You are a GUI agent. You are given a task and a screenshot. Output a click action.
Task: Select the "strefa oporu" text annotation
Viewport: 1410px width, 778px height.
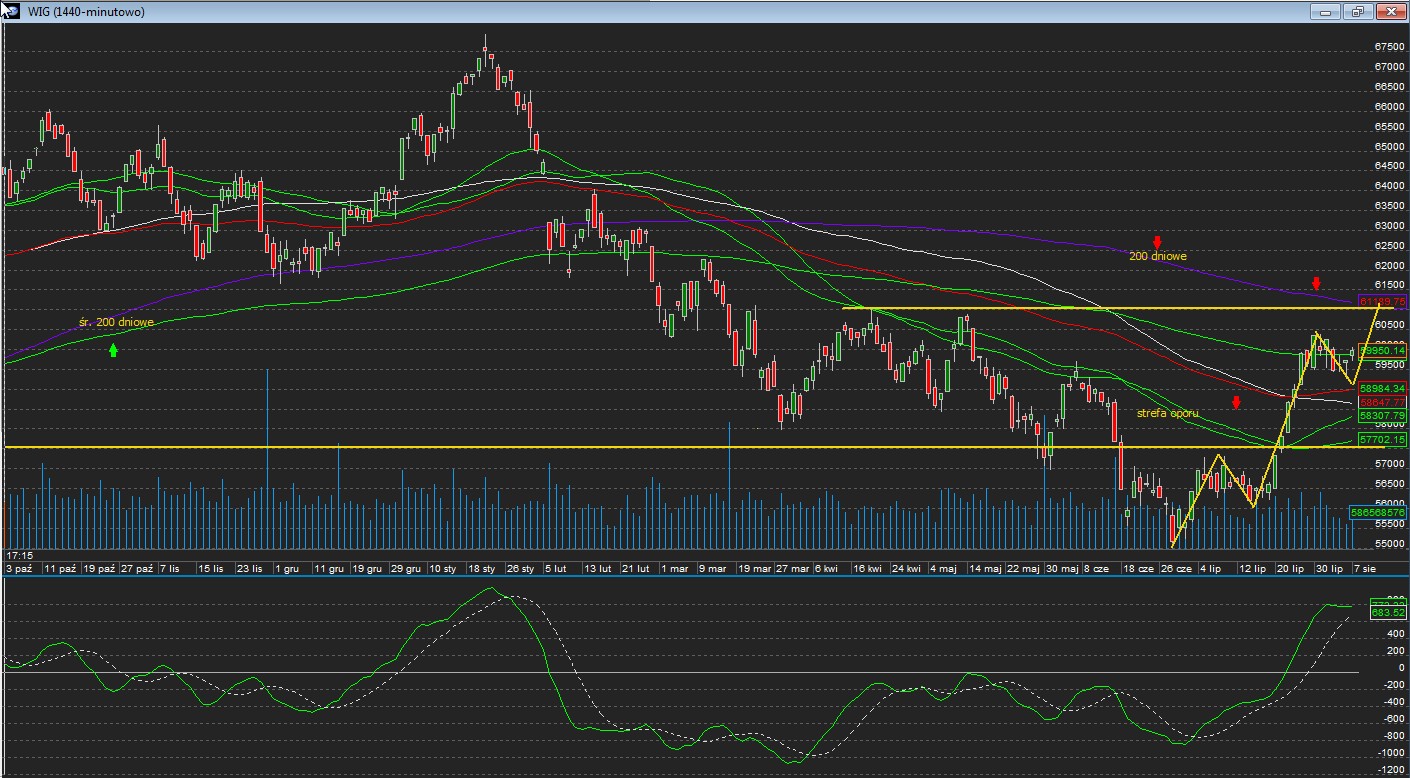tap(1167, 413)
